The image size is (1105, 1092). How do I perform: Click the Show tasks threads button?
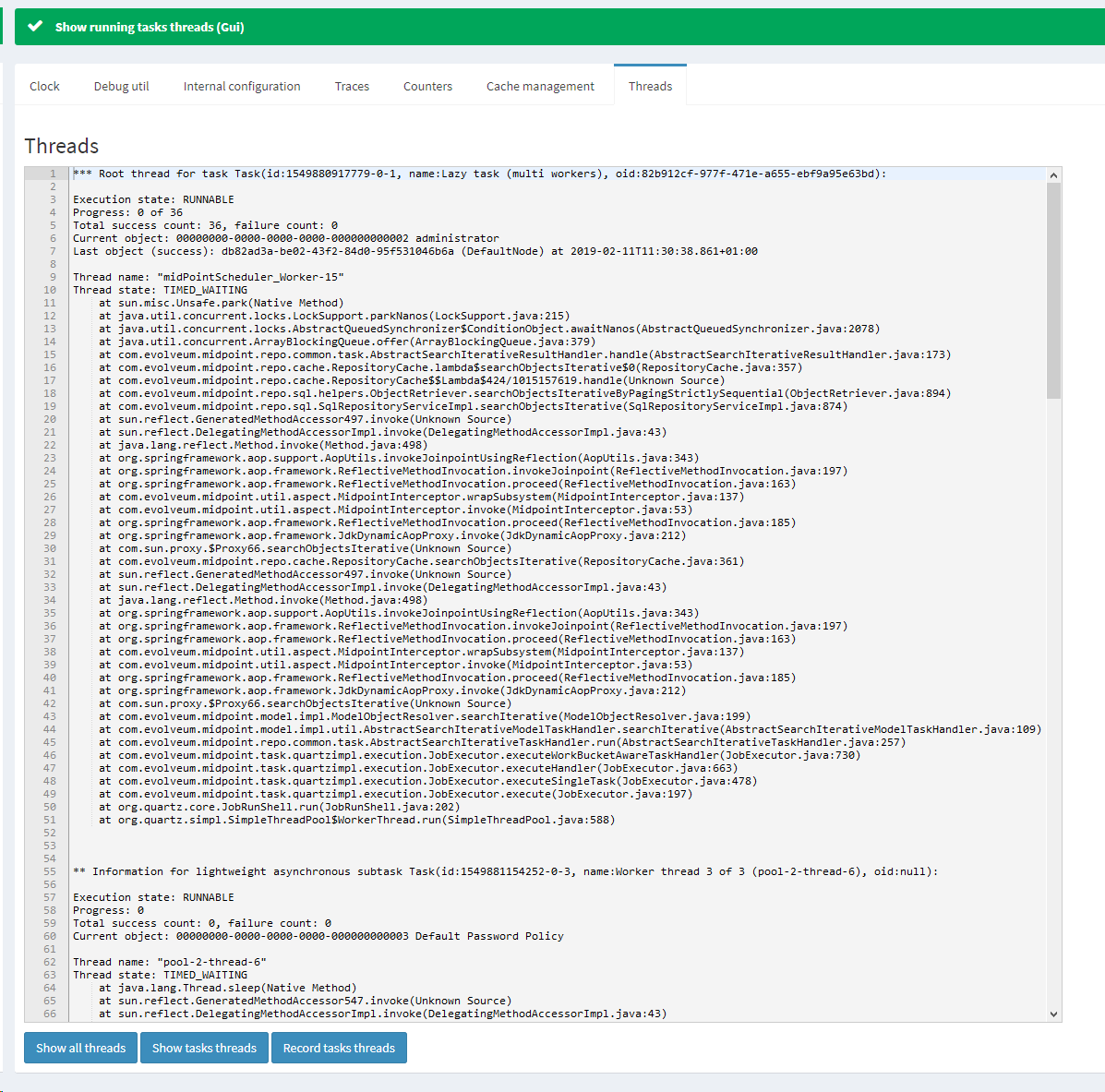click(204, 1048)
